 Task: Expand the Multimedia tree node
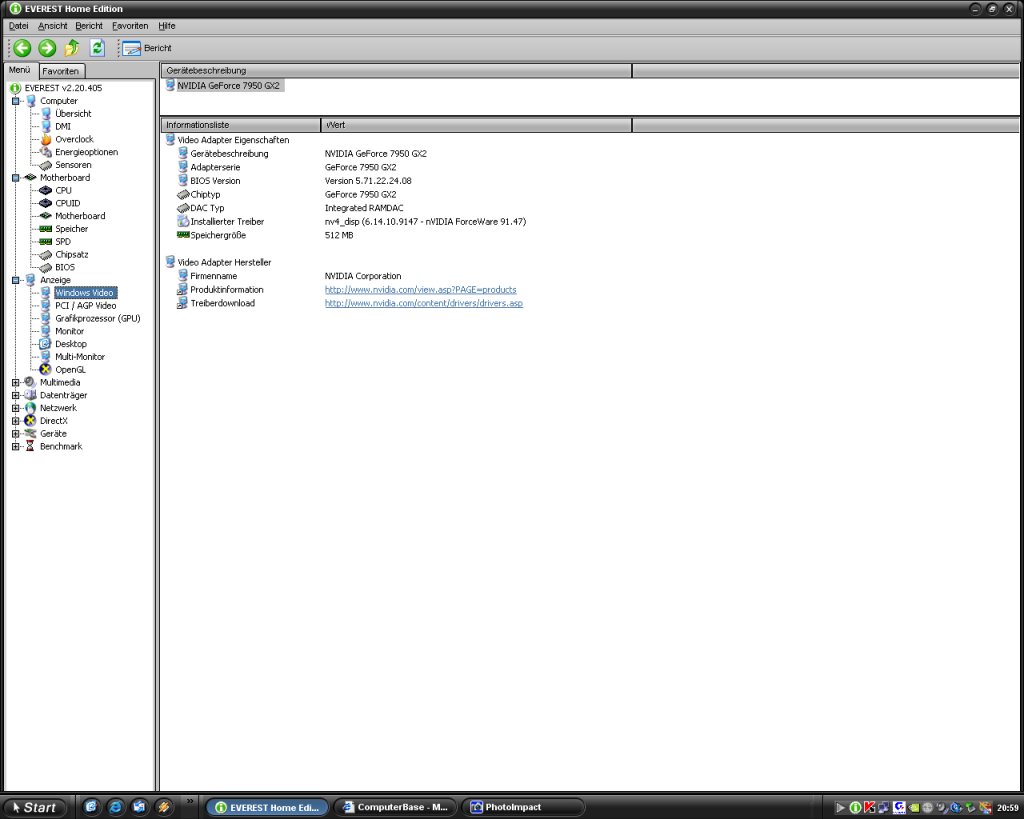pyautogui.click(x=16, y=383)
